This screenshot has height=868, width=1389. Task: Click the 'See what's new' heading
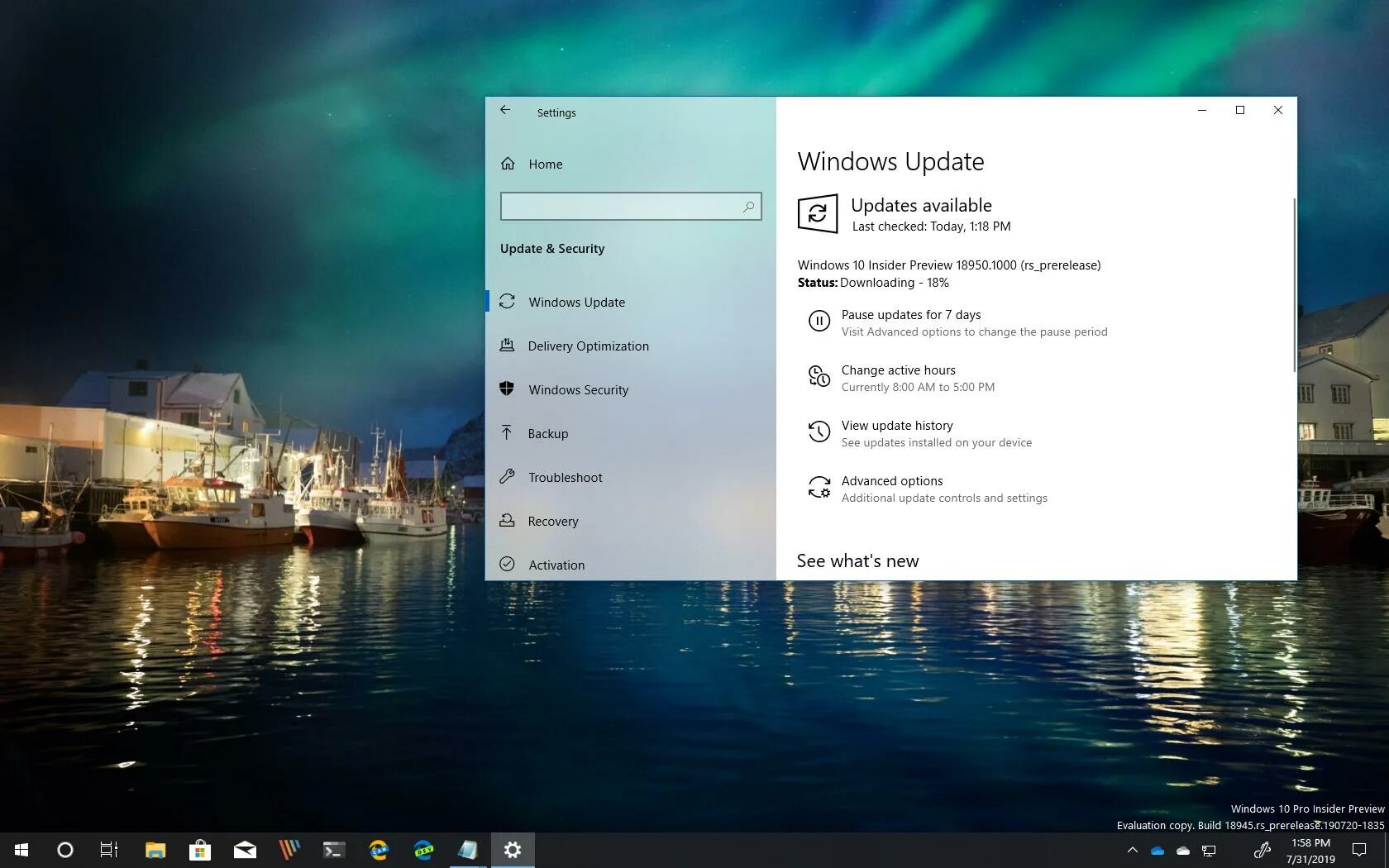(857, 561)
